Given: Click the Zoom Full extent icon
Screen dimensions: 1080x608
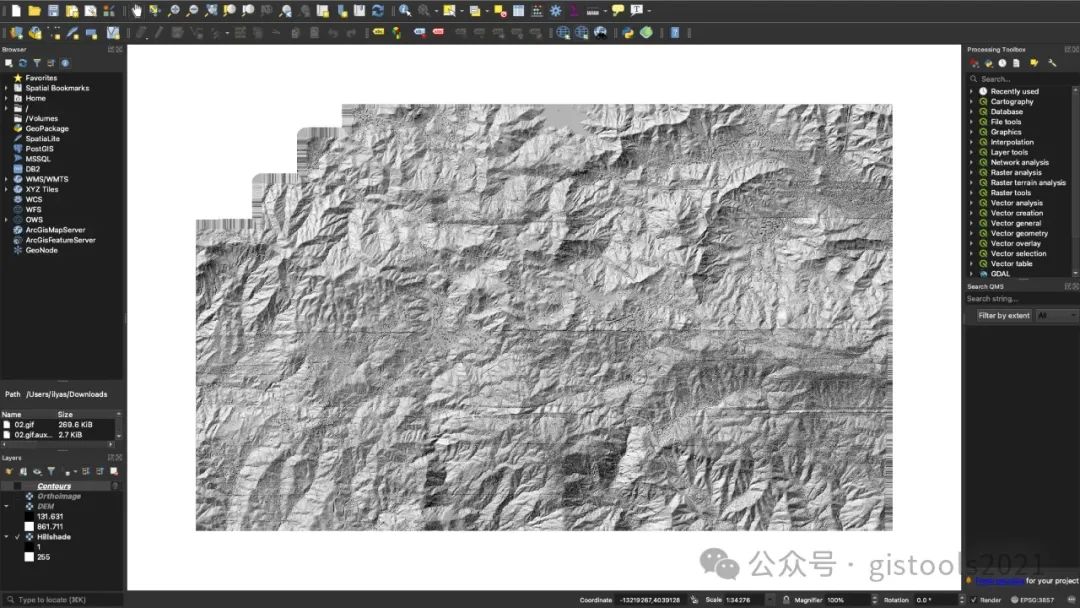Looking at the screenshot, I should point(211,10).
